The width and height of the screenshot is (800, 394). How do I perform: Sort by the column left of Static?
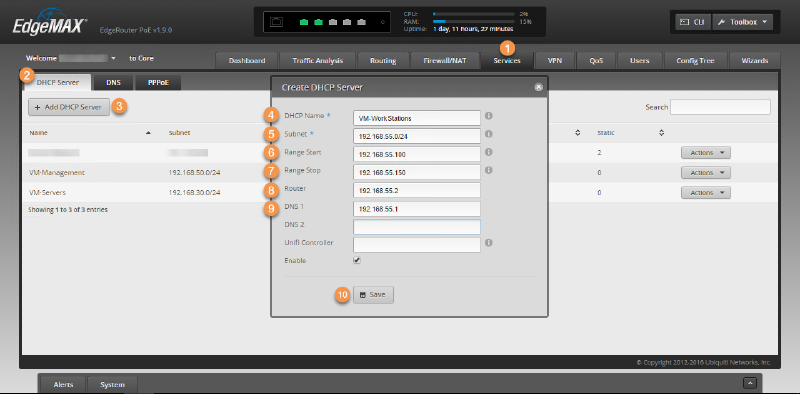click(578, 133)
